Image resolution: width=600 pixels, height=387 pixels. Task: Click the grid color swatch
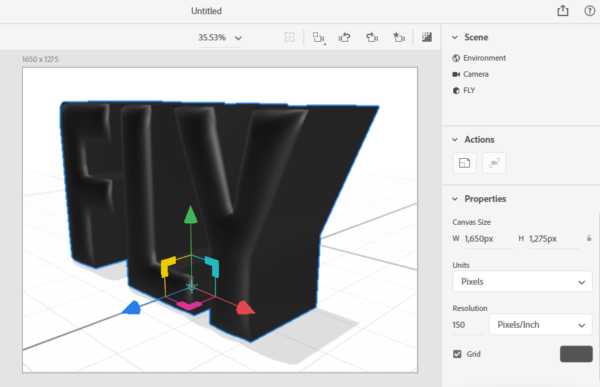pyautogui.click(x=576, y=354)
